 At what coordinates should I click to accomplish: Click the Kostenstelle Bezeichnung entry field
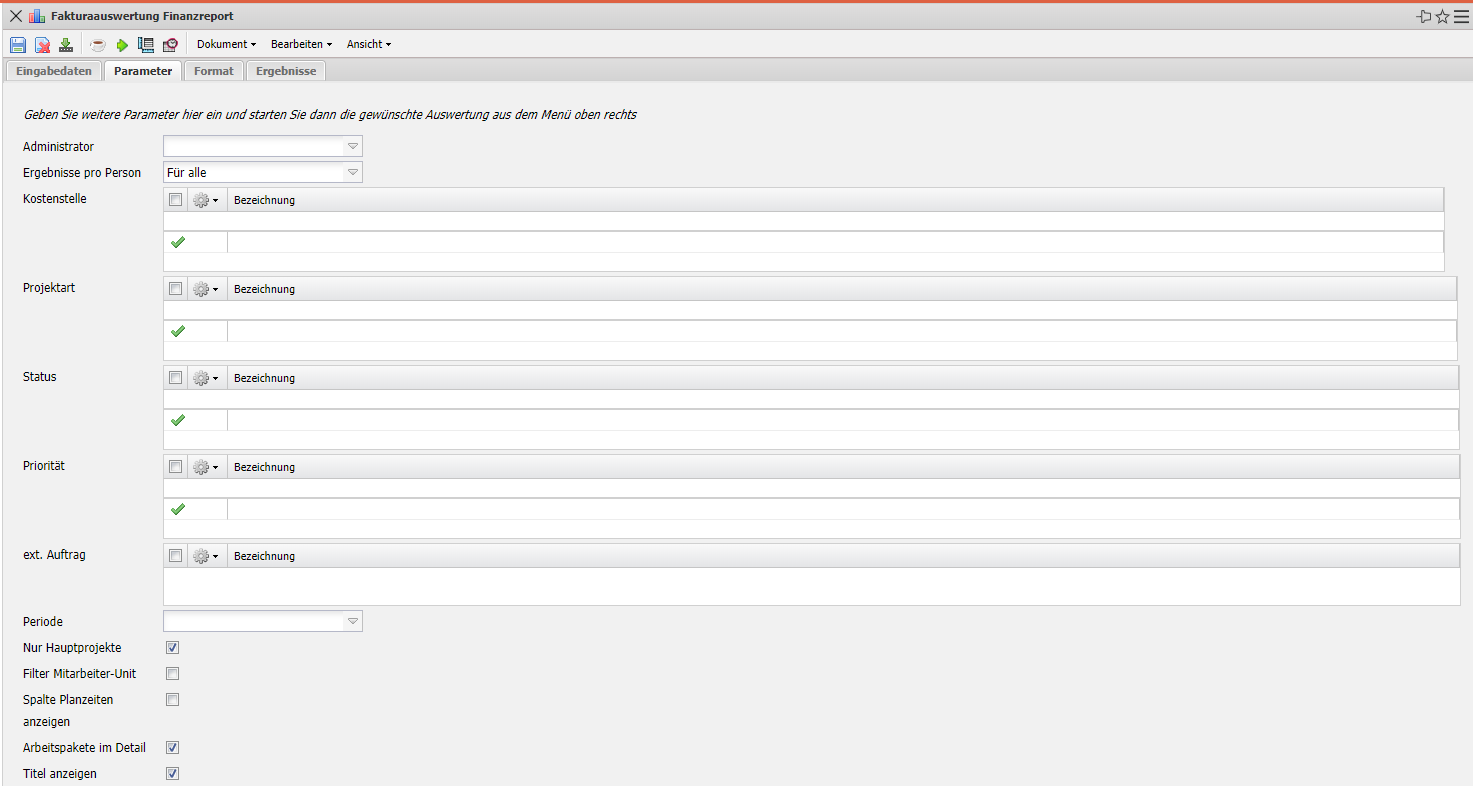pos(835,242)
